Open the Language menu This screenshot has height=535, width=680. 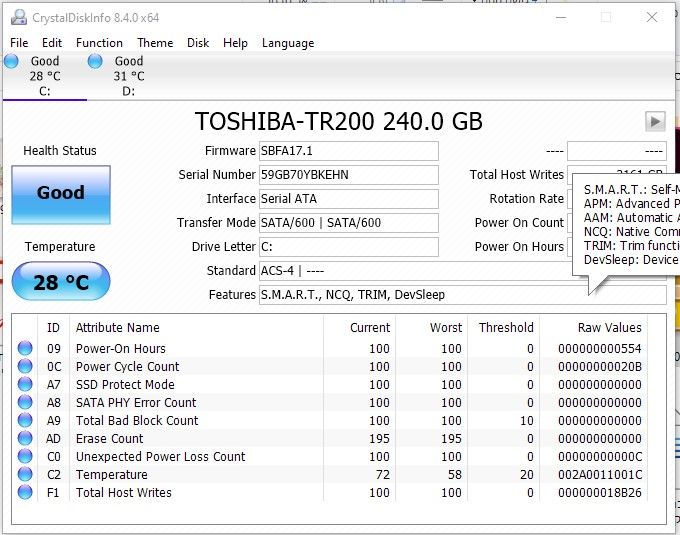(288, 43)
